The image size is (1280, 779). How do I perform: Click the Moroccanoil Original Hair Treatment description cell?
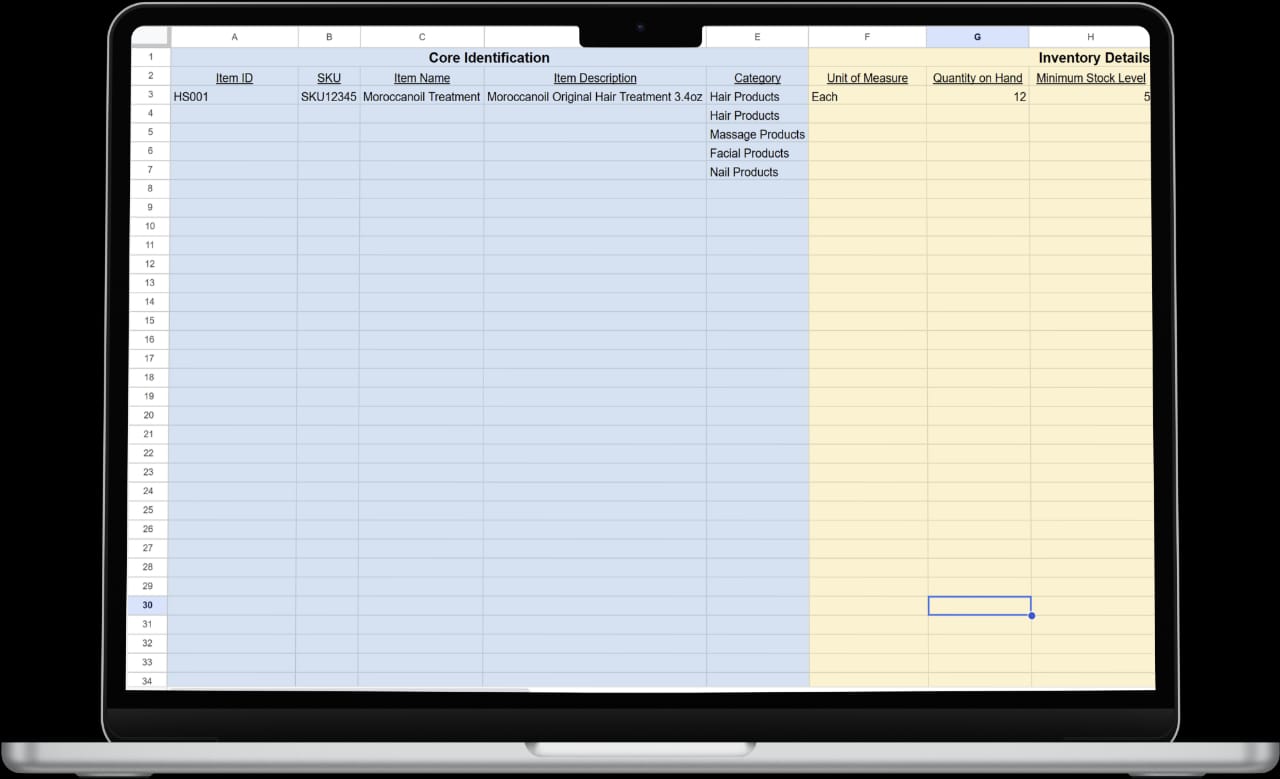click(594, 97)
